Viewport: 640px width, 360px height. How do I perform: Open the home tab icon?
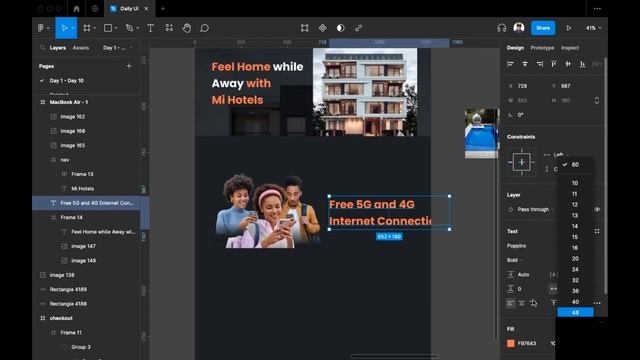(76, 8)
